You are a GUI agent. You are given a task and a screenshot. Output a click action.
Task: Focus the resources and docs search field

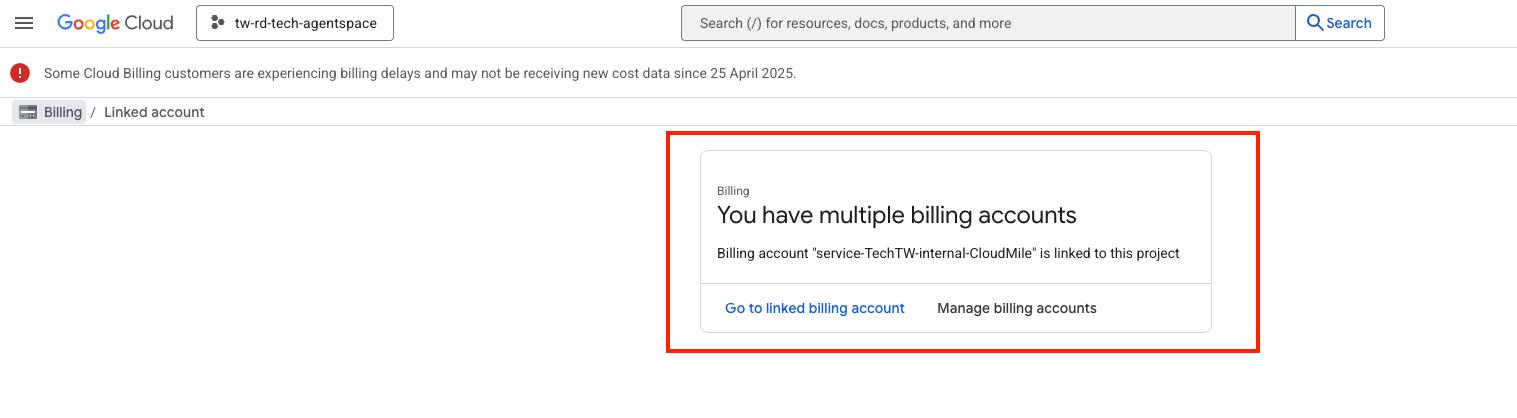987,23
